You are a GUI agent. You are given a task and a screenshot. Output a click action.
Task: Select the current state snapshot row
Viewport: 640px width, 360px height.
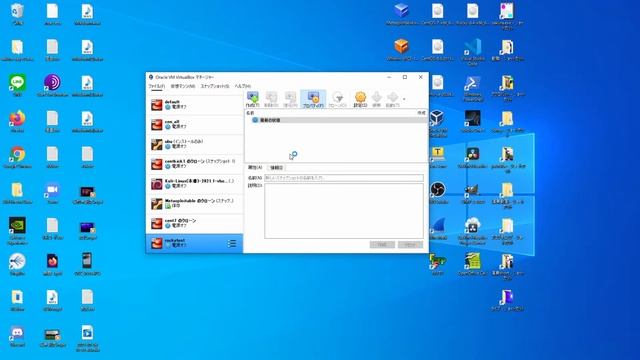tap(336, 120)
